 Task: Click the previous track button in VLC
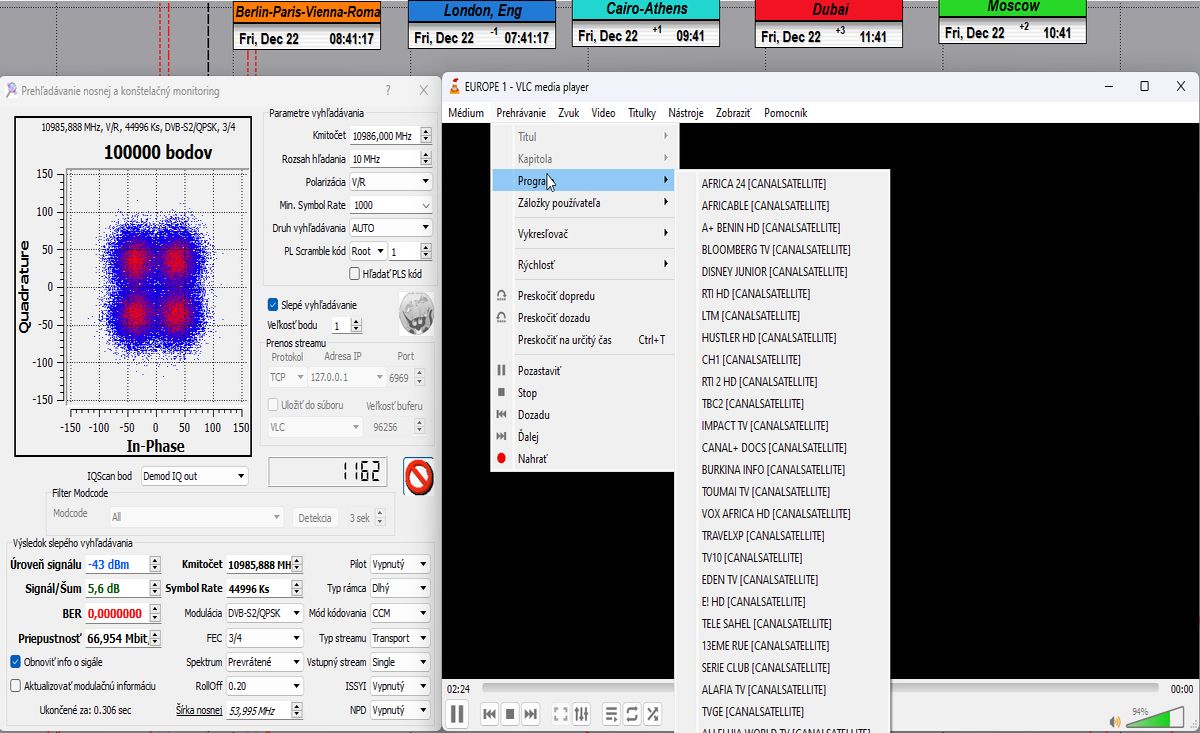click(x=489, y=713)
